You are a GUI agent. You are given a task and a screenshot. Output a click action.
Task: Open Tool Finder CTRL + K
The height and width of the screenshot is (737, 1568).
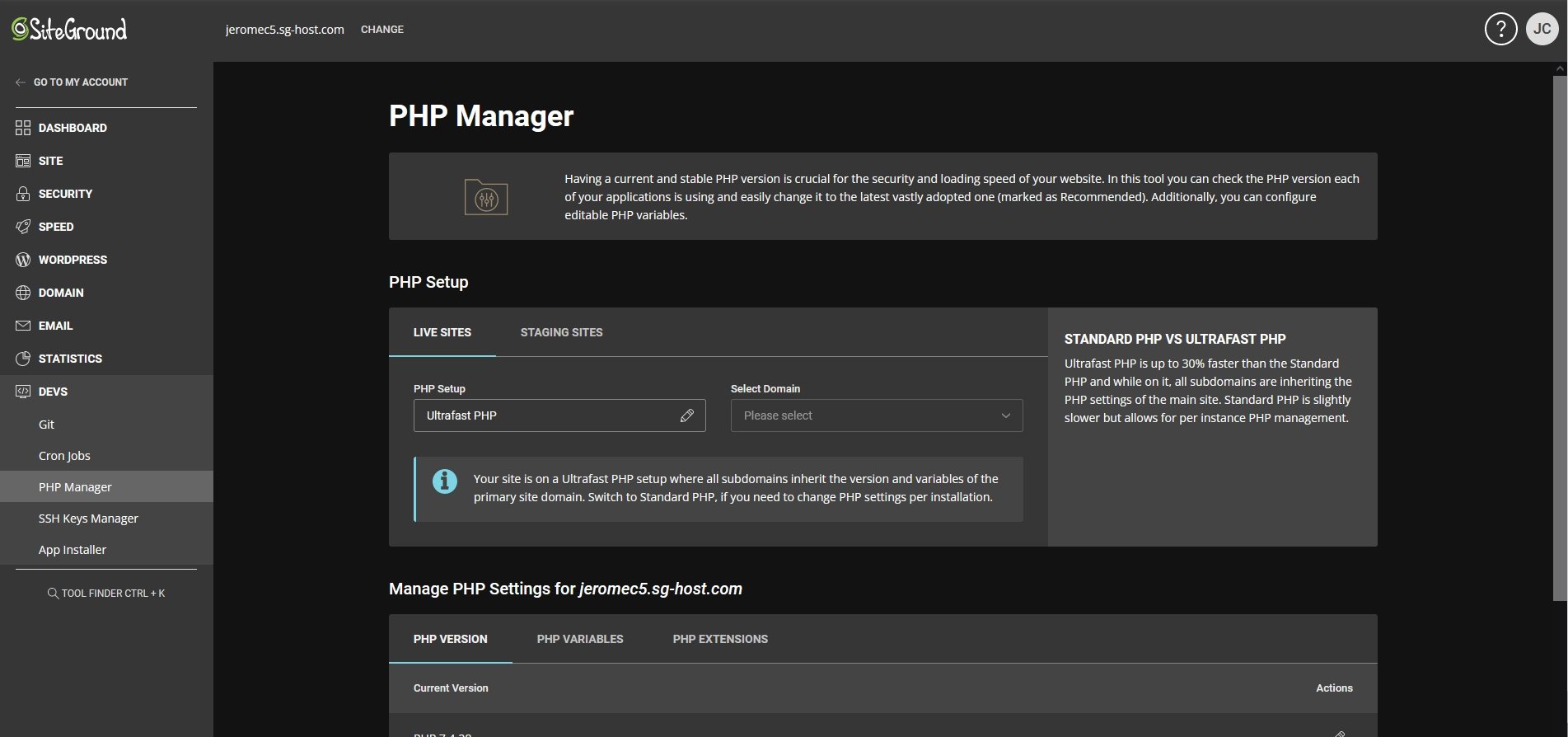pos(106,594)
